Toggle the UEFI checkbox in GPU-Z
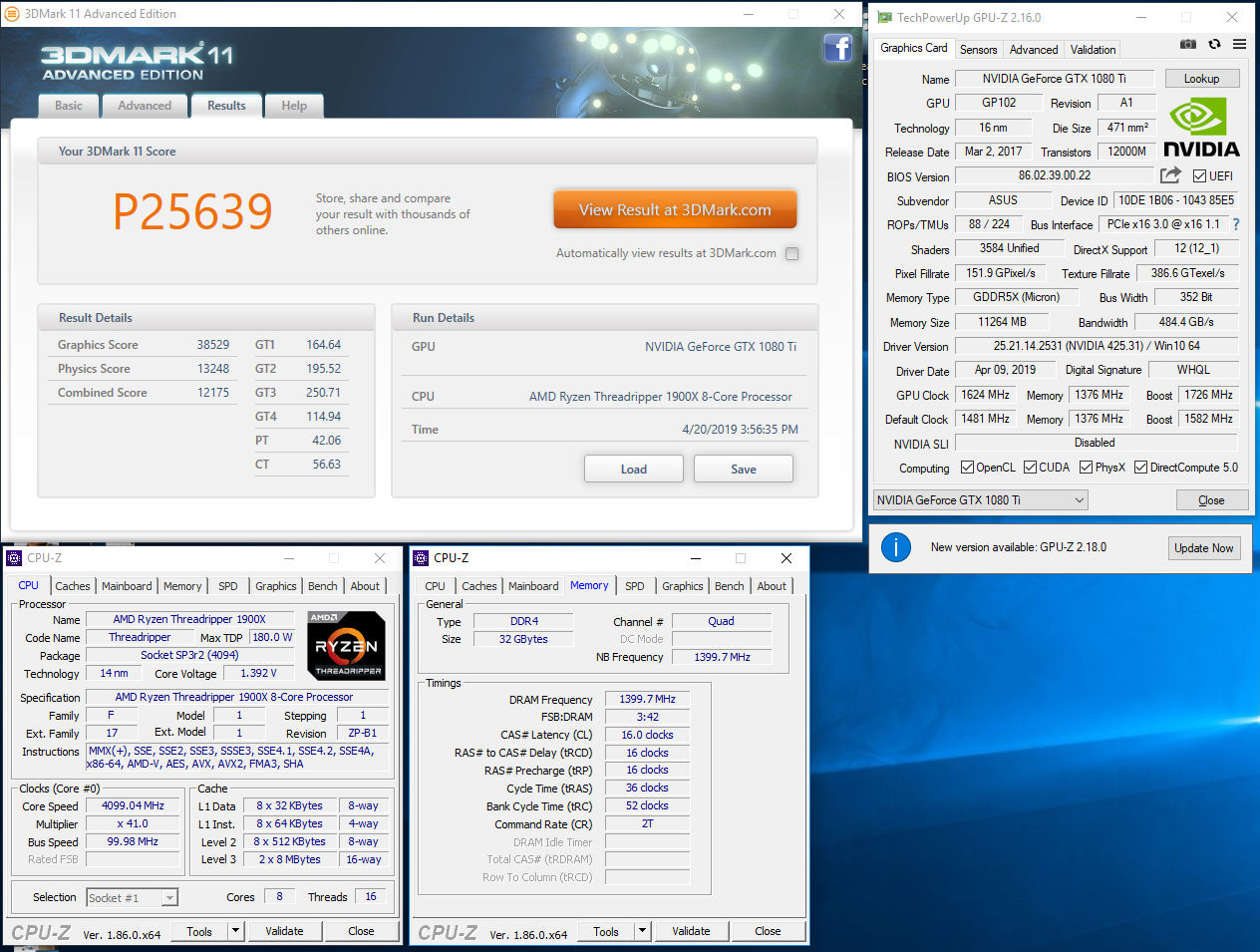Image resolution: width=1260 pixels, height=952 pixels. [1199, 176]
